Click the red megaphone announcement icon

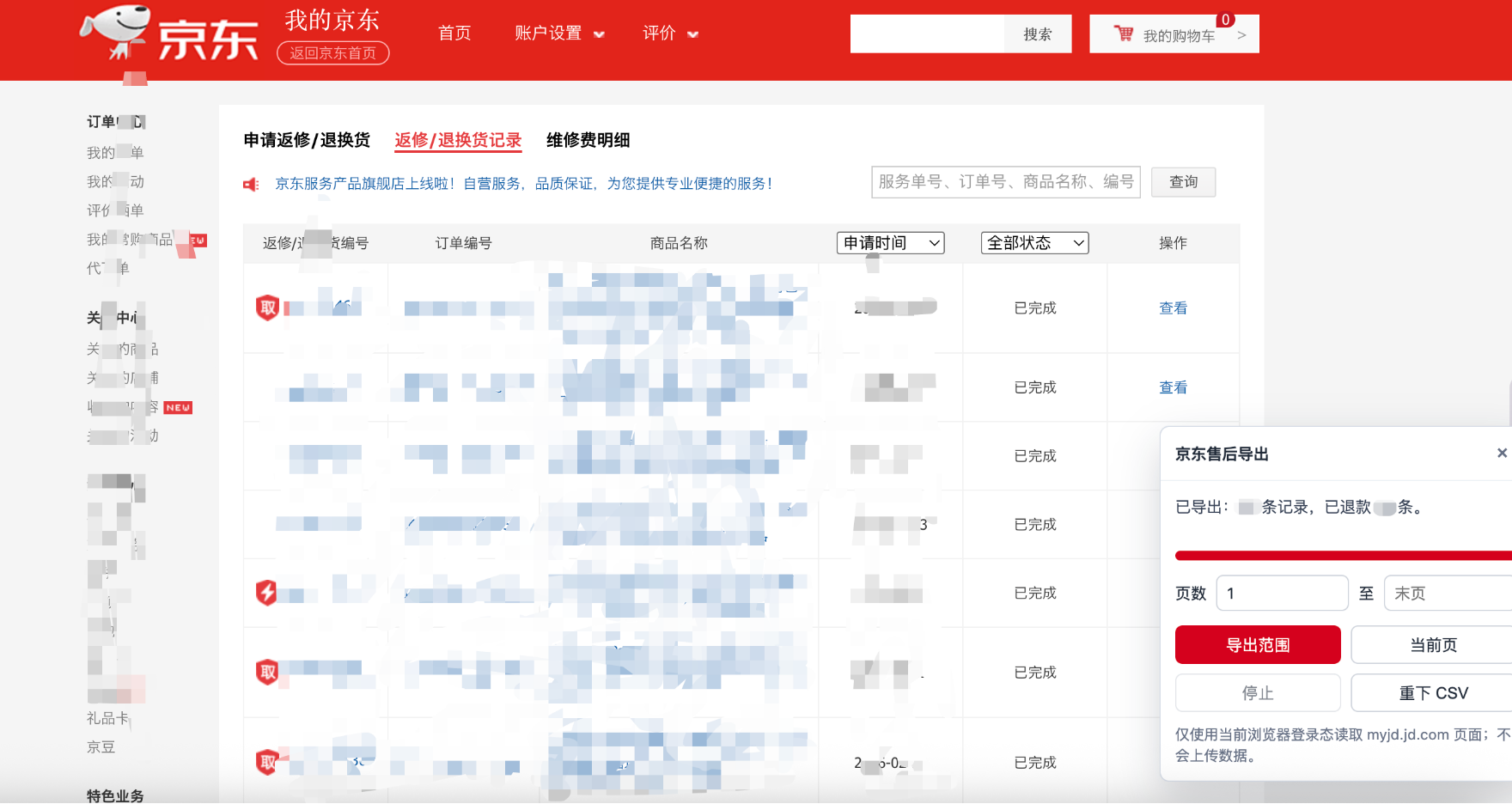coord(251,184)
